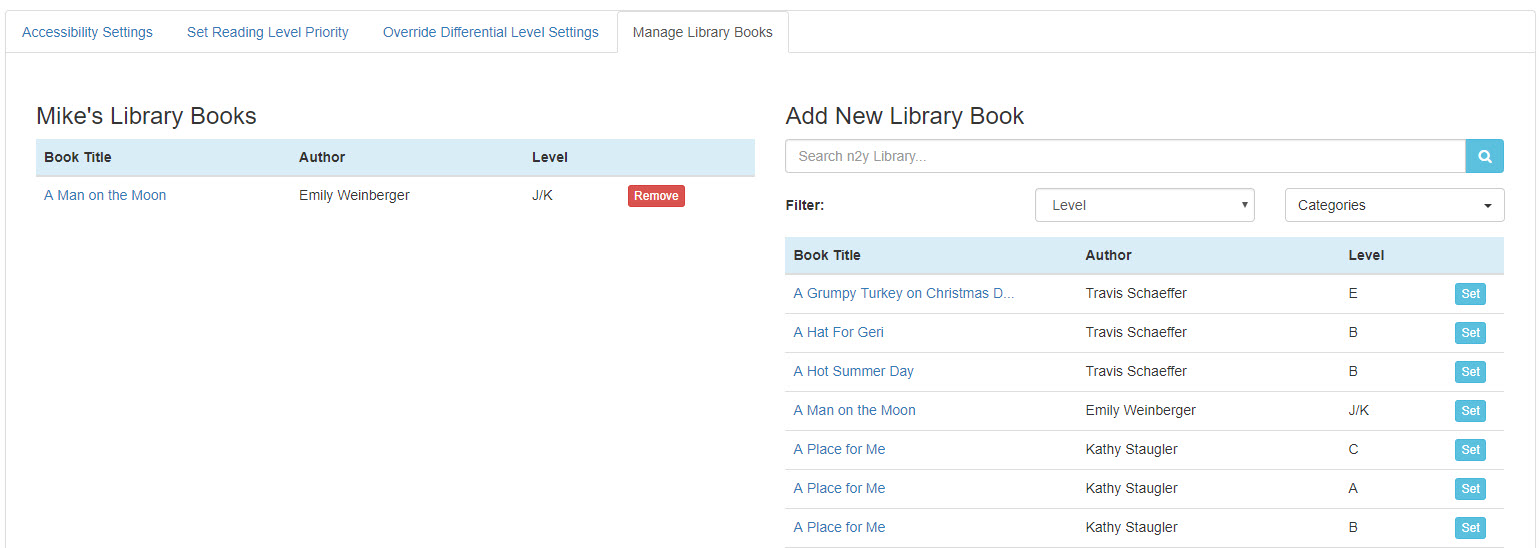Screen dimensions: 1540x548
Task: Click the magnifier search icon button
Action: pyautogui.click(x=1484, y=156)
